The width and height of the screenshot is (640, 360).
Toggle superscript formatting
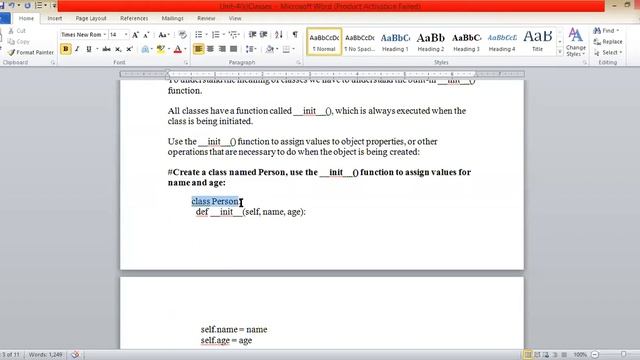point(129,49)
